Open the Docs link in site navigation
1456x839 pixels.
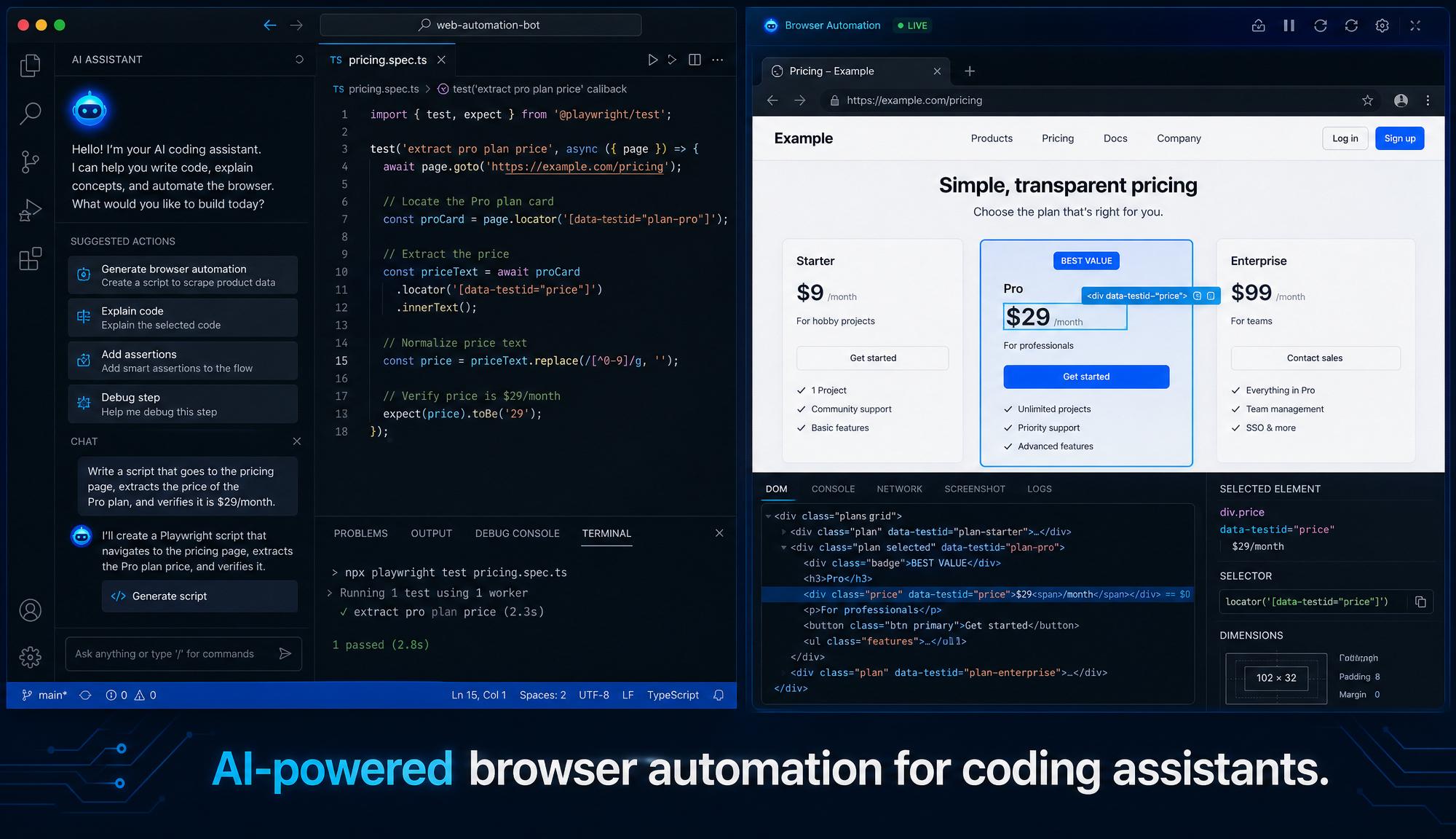coord(1115,138)
